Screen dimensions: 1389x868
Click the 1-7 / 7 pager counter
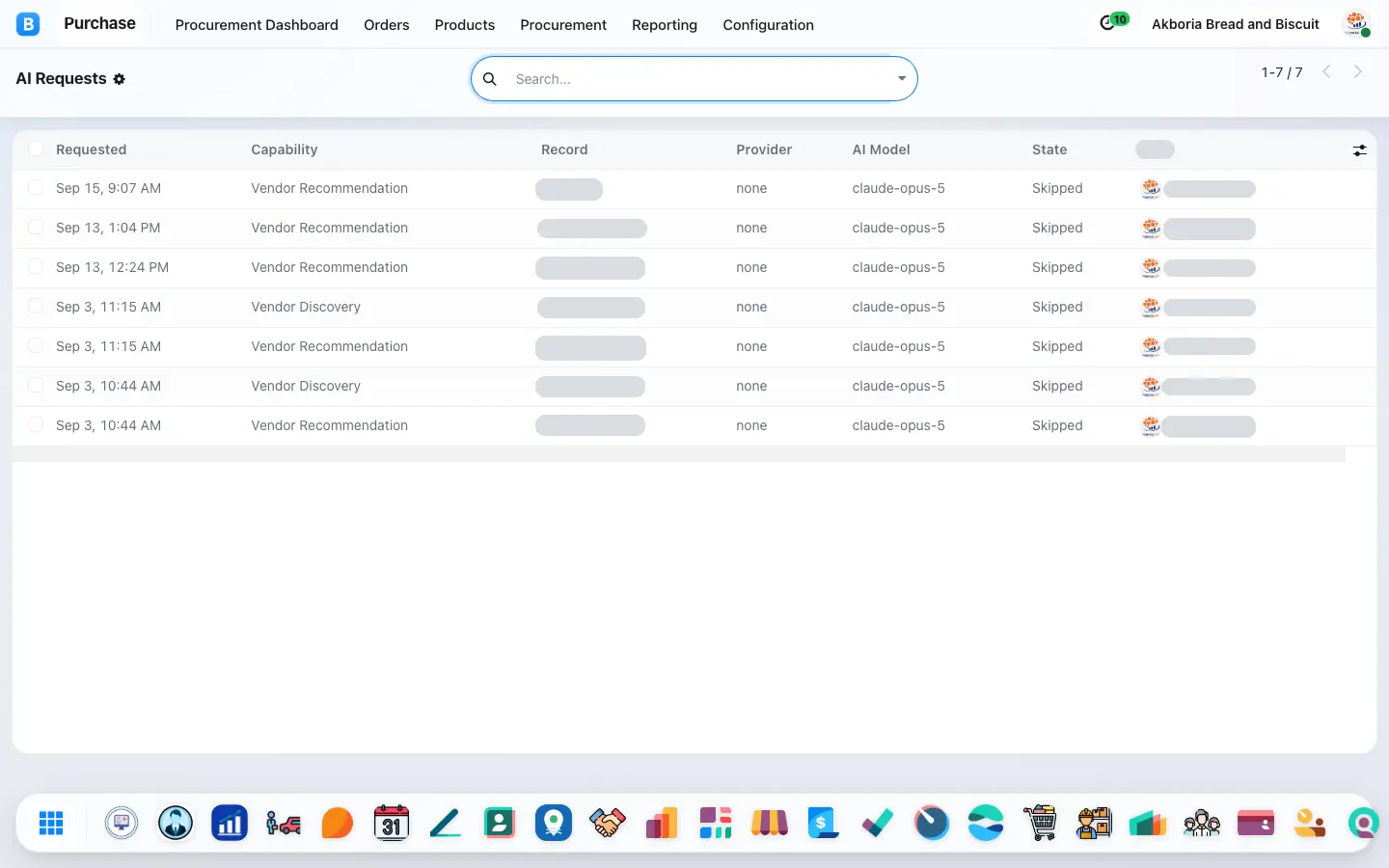point(1282,72)
